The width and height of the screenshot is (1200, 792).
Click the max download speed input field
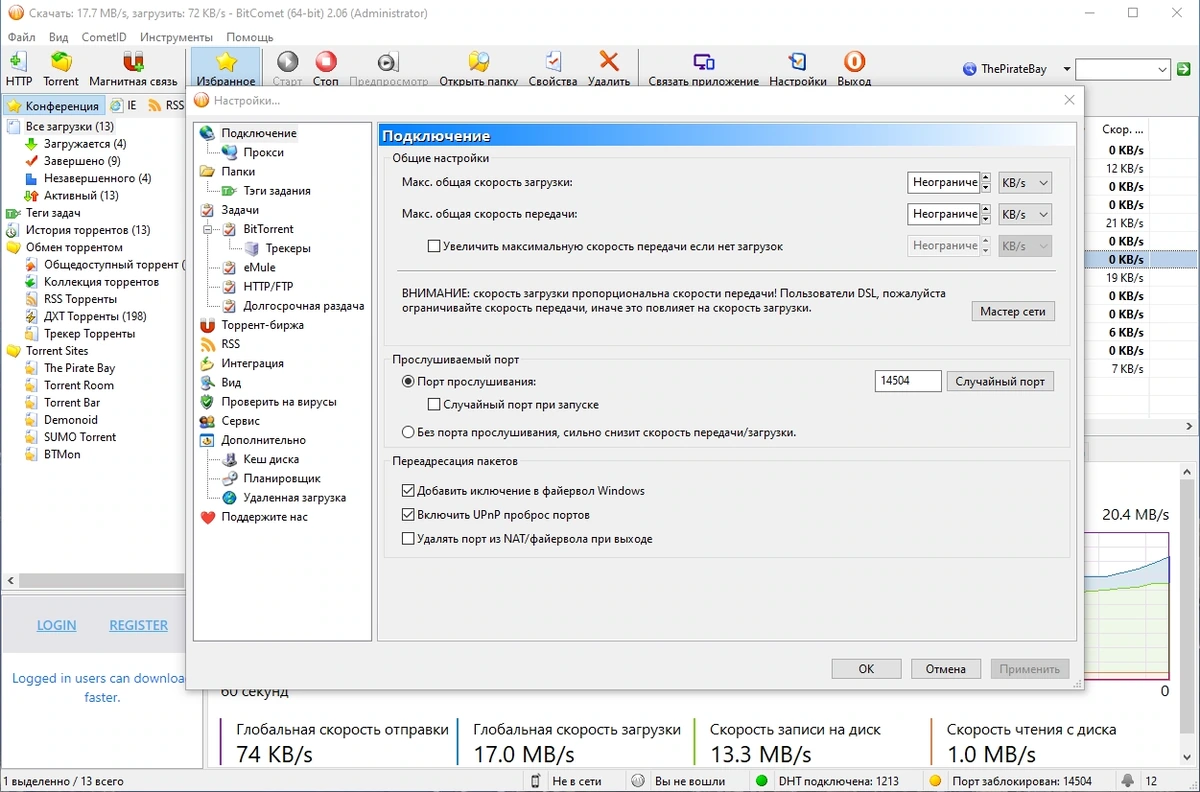[944, 183]
